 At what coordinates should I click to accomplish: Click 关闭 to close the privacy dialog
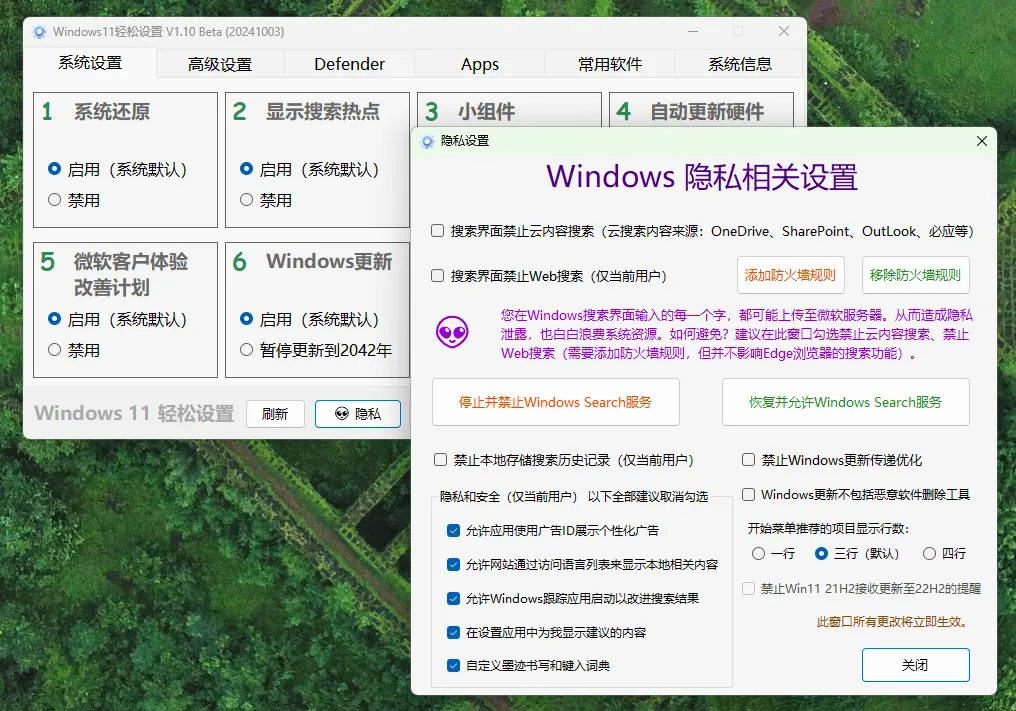point(915,664)
